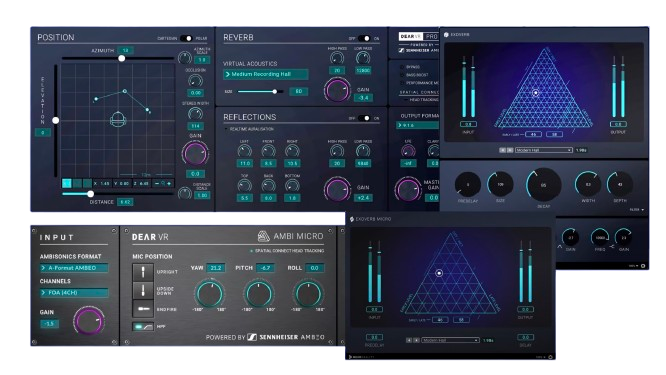This screenshot has width=666, height=375.
Task: Click the Exoverb Micro triangle position dot
Action: click(439, 273)
